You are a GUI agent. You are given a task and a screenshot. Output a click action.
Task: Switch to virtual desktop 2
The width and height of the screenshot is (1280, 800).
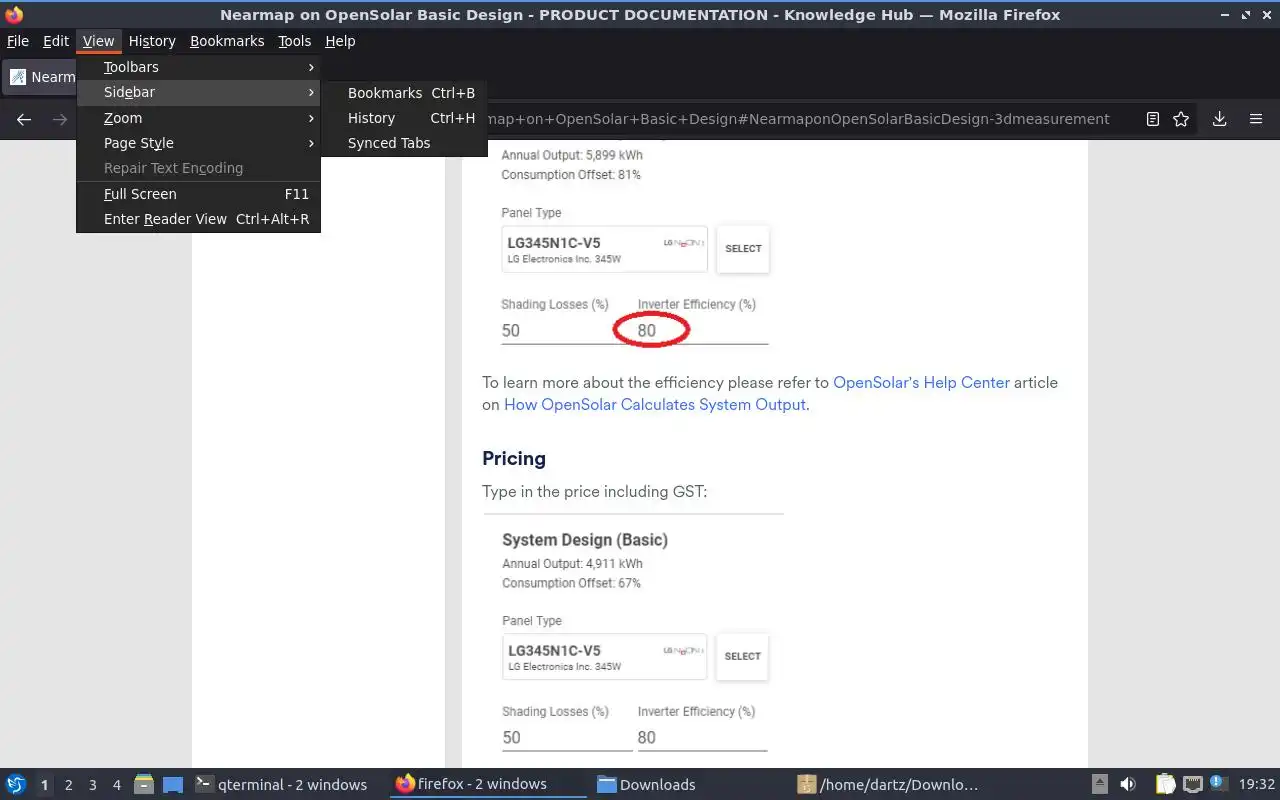coord(68,785)
